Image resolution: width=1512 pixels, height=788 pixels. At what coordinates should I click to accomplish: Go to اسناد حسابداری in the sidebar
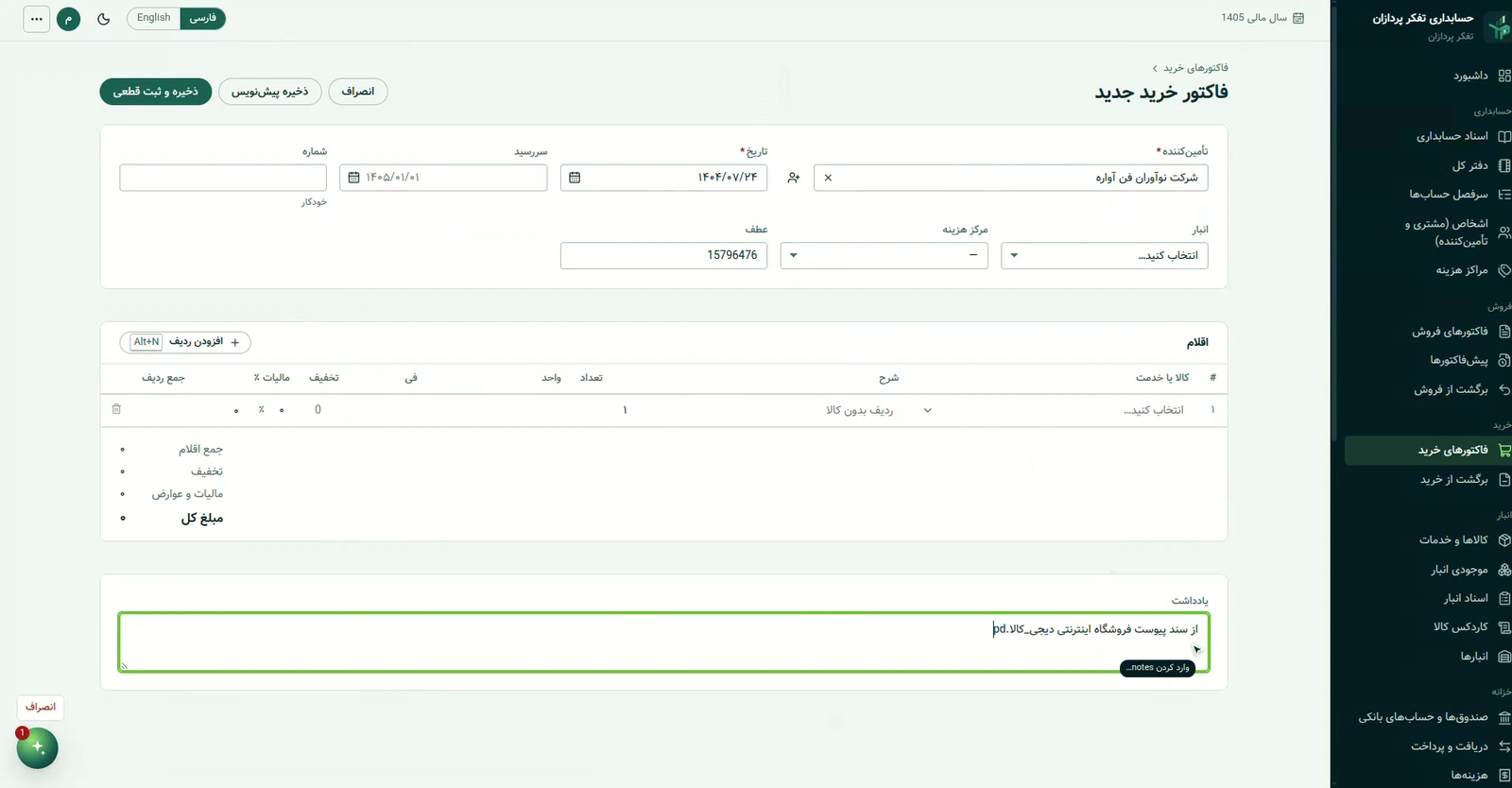(x=1428, y=136)
